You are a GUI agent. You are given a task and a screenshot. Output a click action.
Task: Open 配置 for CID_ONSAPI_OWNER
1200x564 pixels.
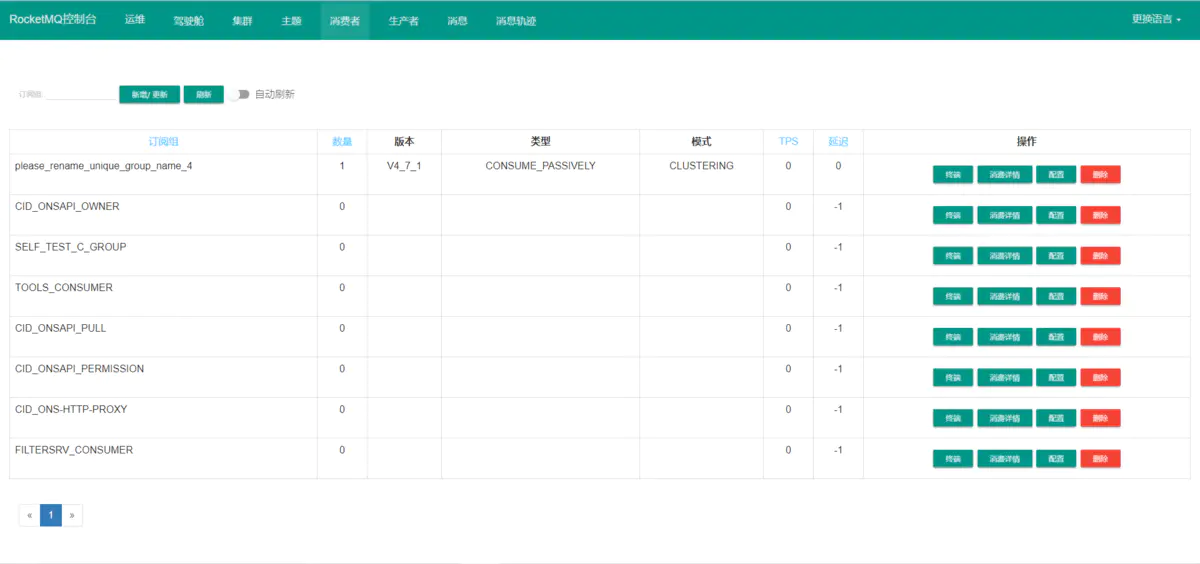pyautogui.click(x=1056, y=215)
